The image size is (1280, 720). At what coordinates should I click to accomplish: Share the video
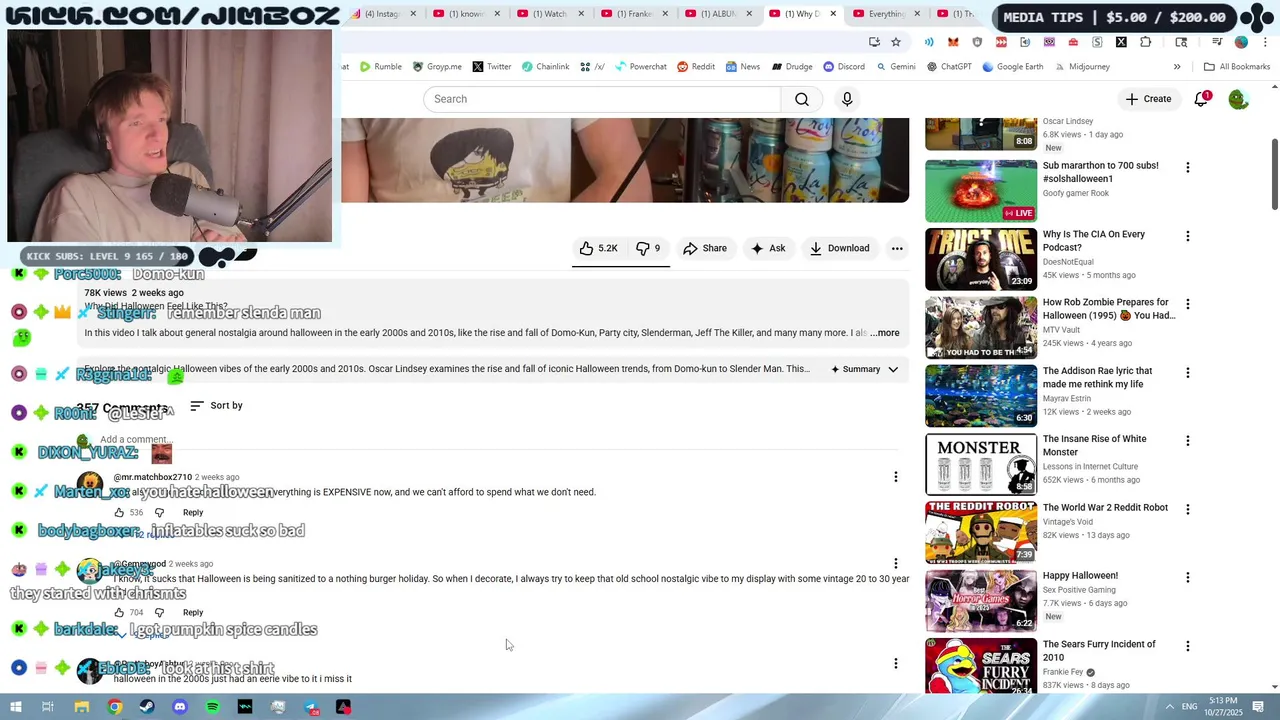[705, 248]
